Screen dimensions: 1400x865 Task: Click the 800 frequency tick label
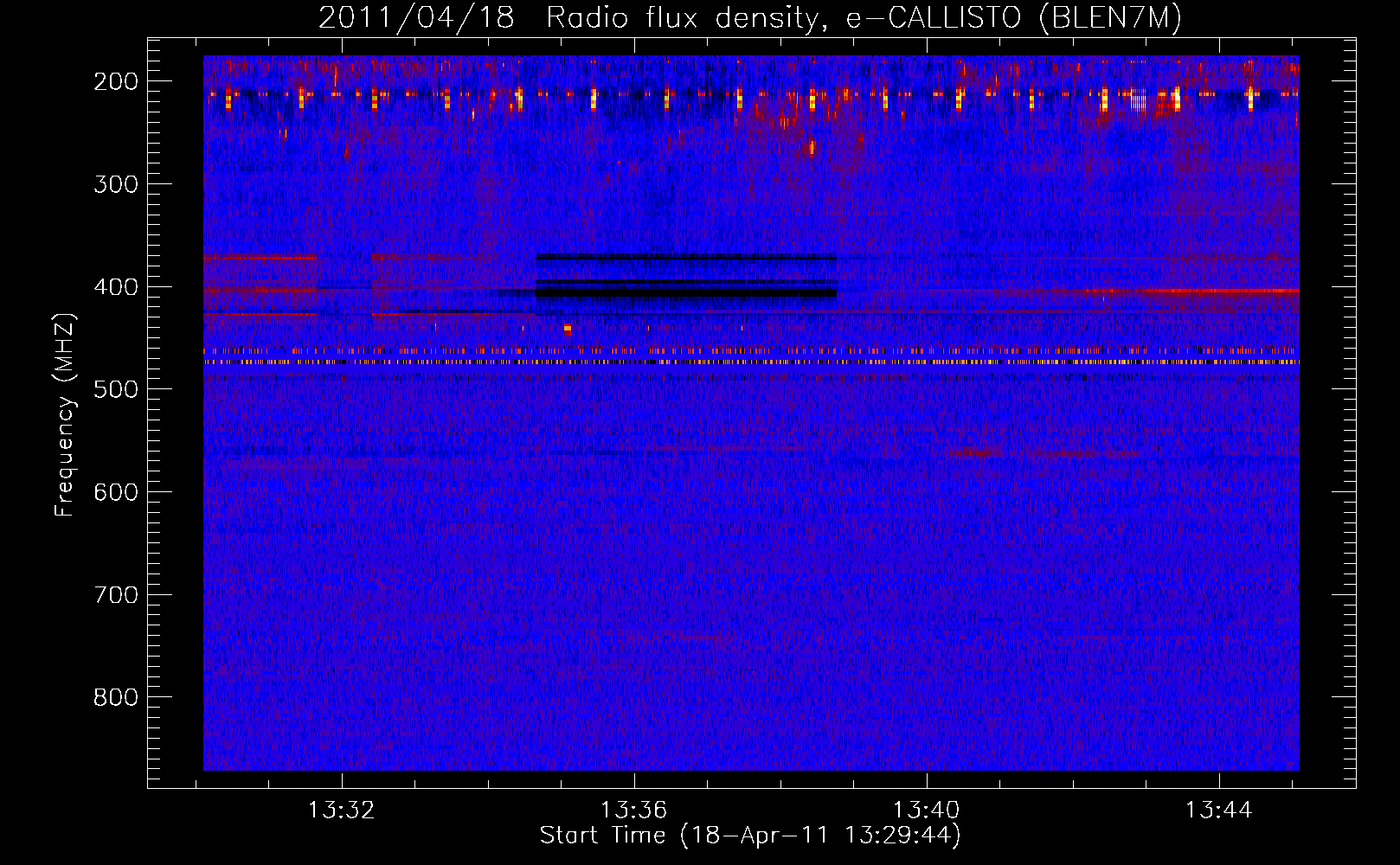pos(116,697)
